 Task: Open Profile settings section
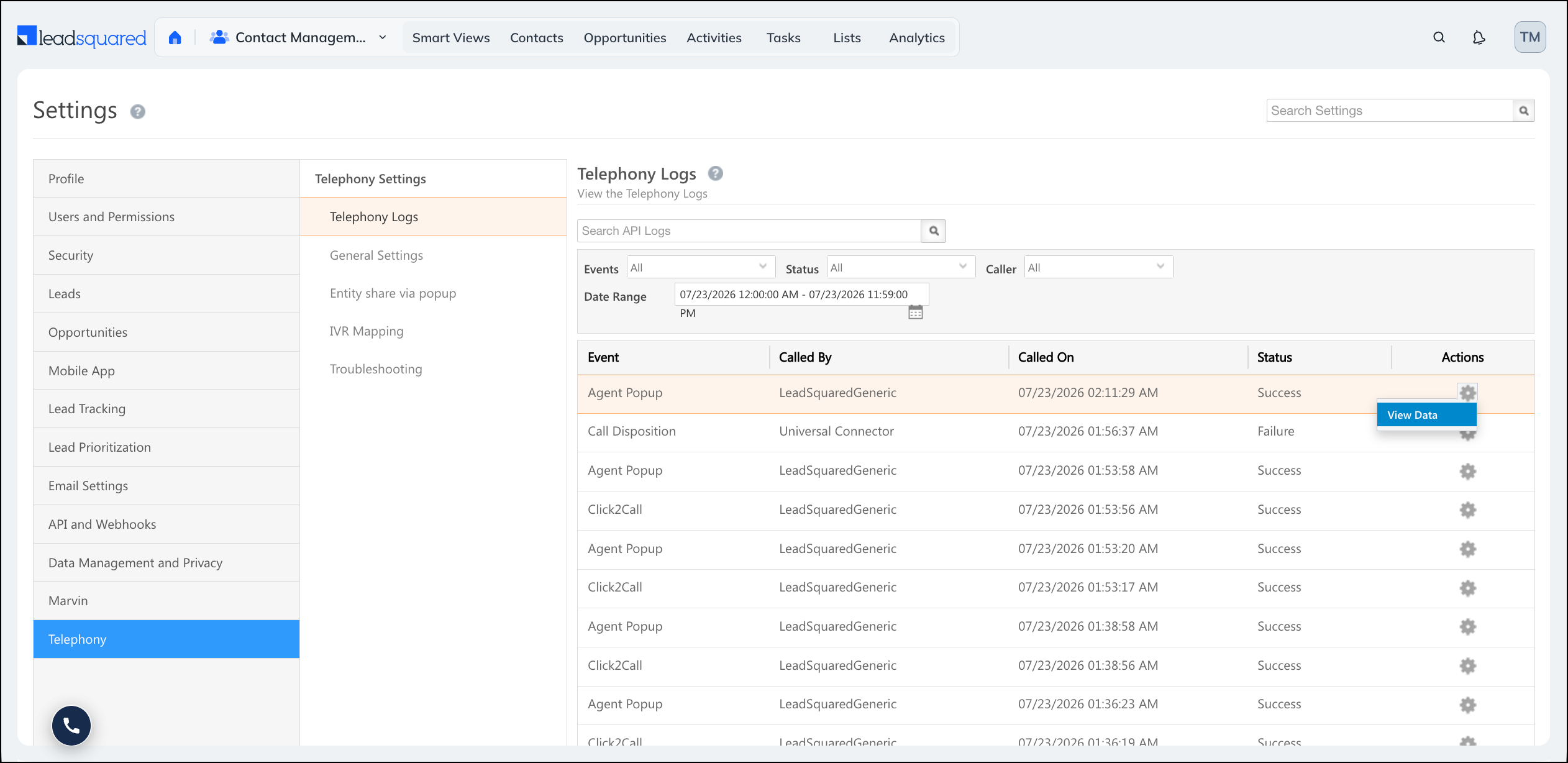click(166, 179)
